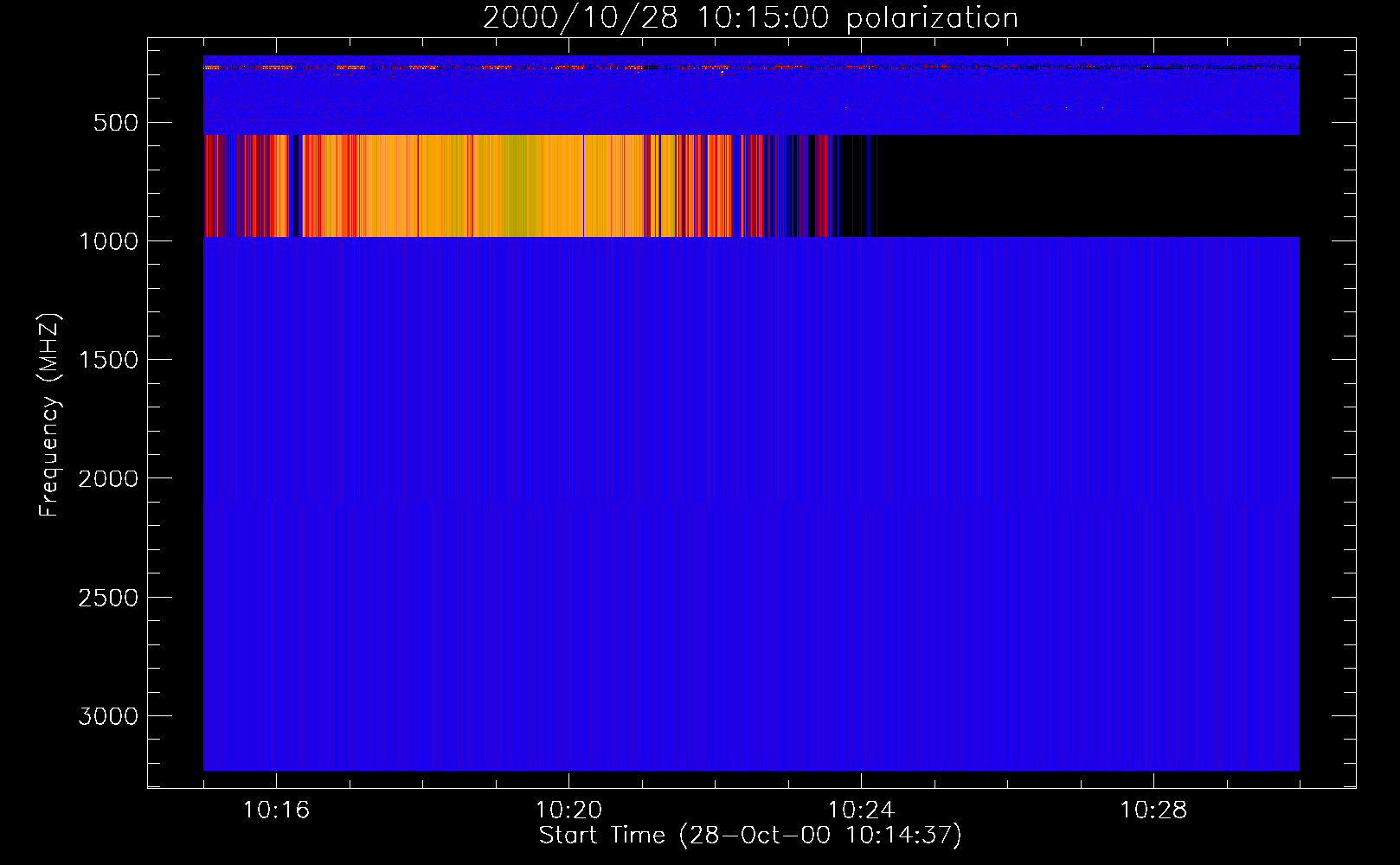
Task: Click the 10:28 time tick label
Action: click(x=1153, y=811)
